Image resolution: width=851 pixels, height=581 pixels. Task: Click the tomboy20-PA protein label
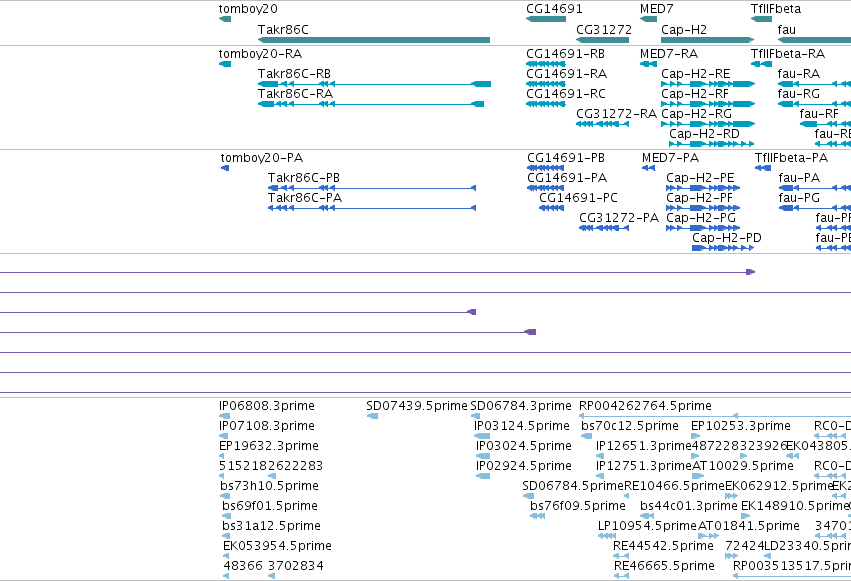pos(262,158)
